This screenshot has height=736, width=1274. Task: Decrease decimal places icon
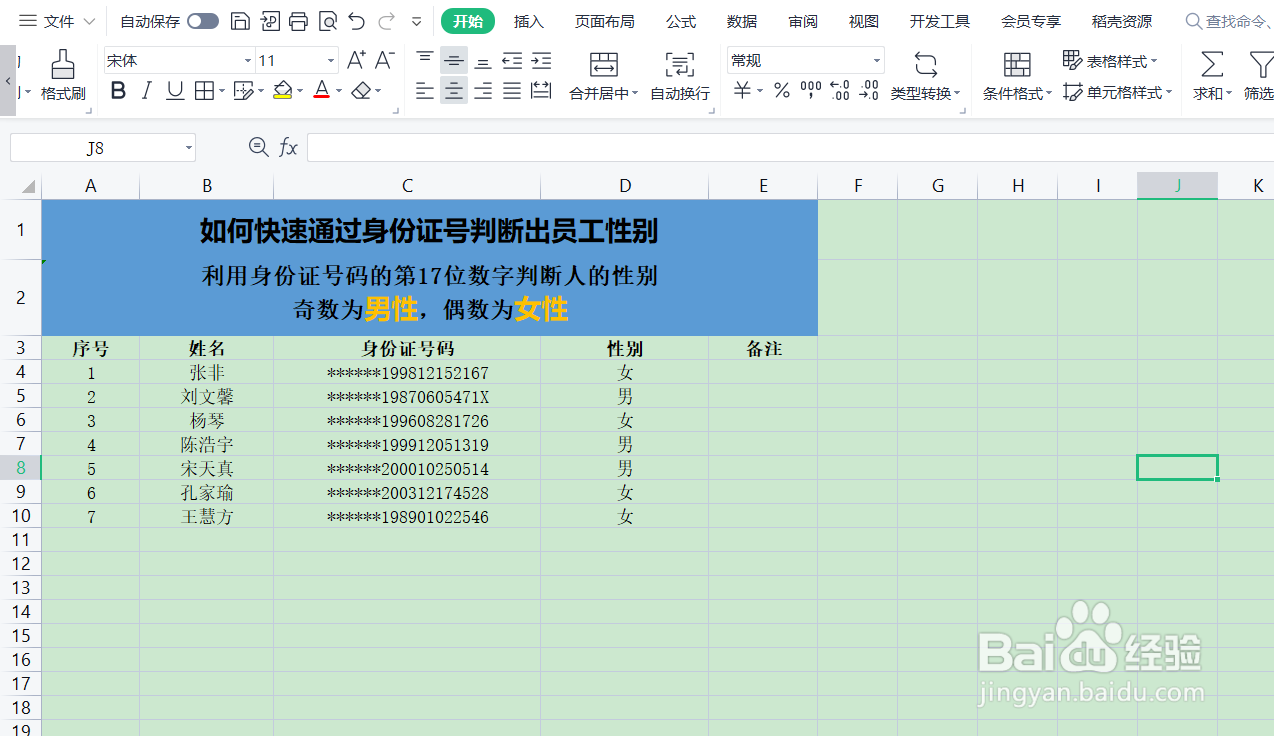[x=870, y=91]
